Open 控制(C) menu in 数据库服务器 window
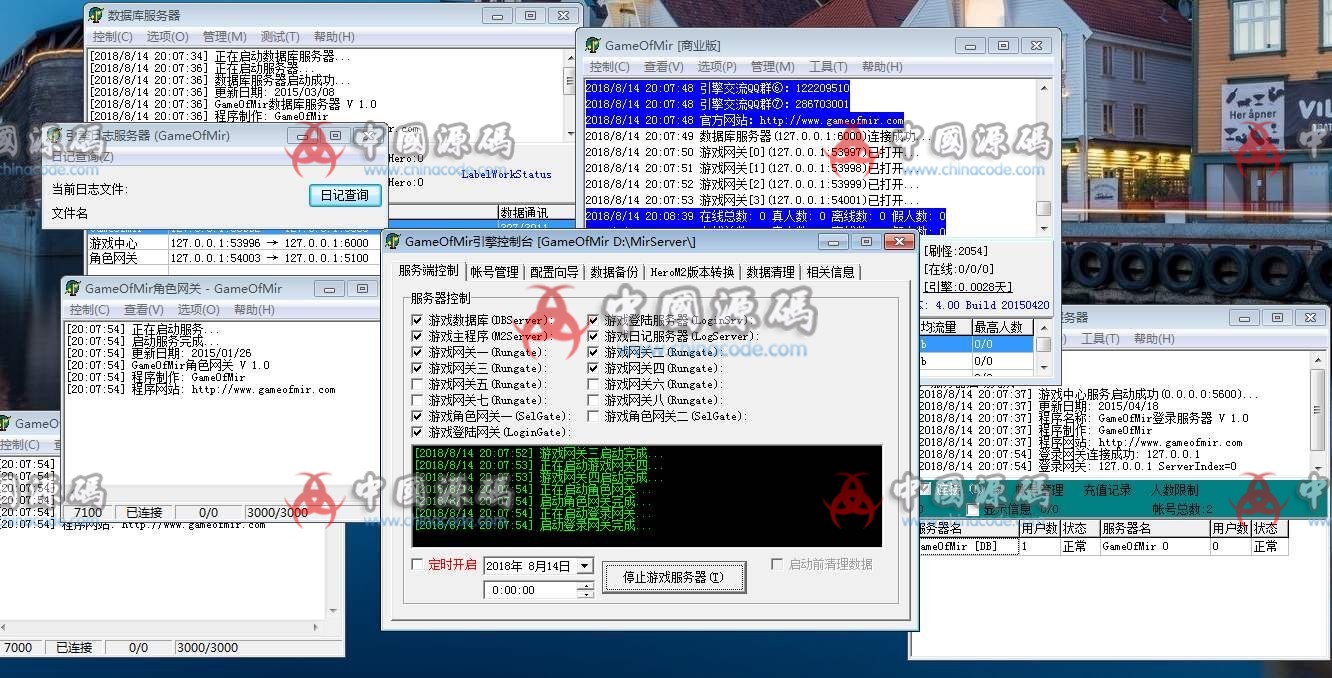This screenshot has width=1332, height=678. coord(112,37)
